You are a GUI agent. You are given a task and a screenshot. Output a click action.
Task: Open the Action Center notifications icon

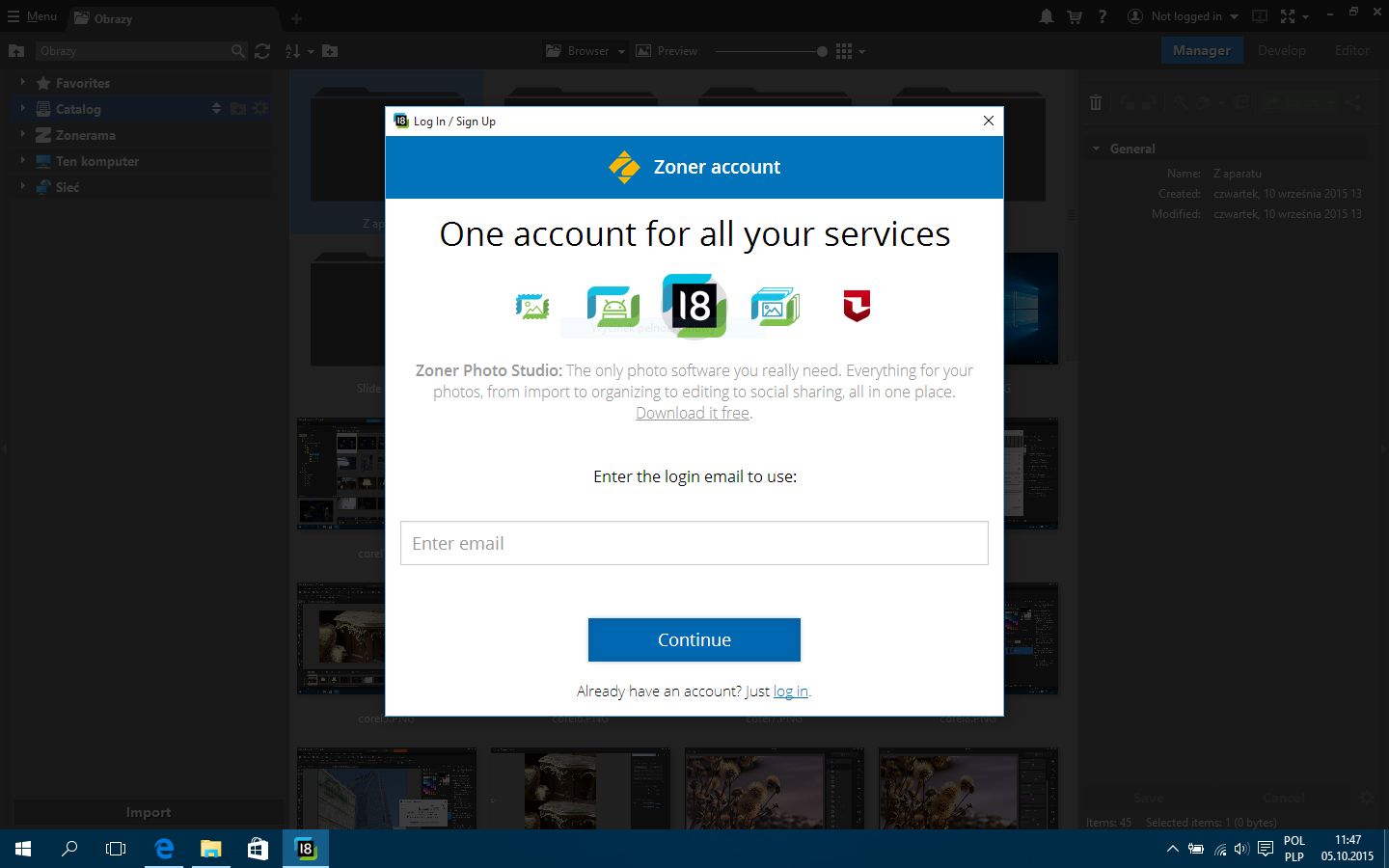click(x=1266, y=849)
